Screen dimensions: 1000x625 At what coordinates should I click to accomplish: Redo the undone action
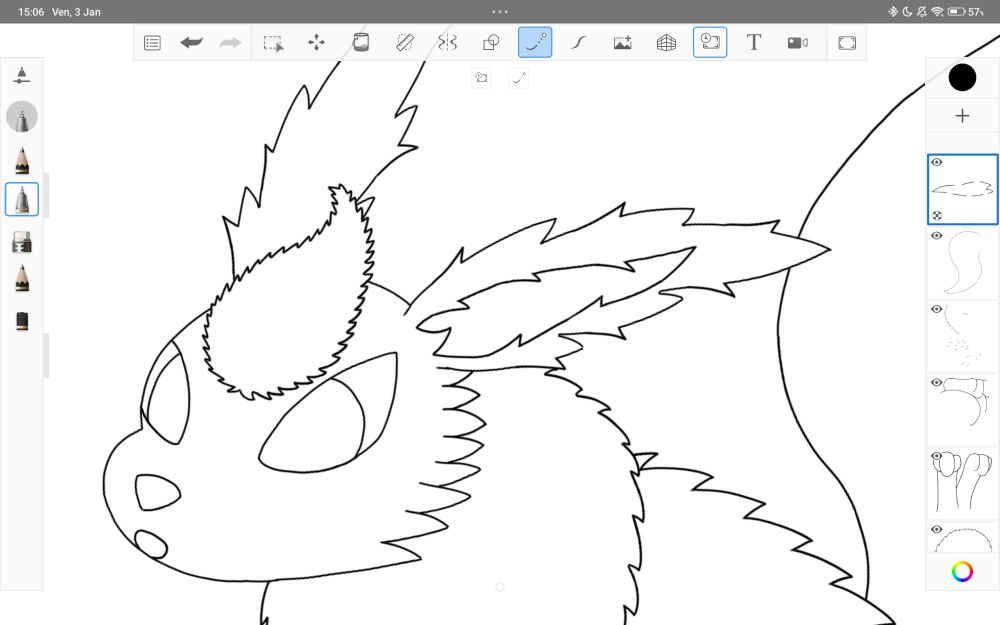pos(230,43)
